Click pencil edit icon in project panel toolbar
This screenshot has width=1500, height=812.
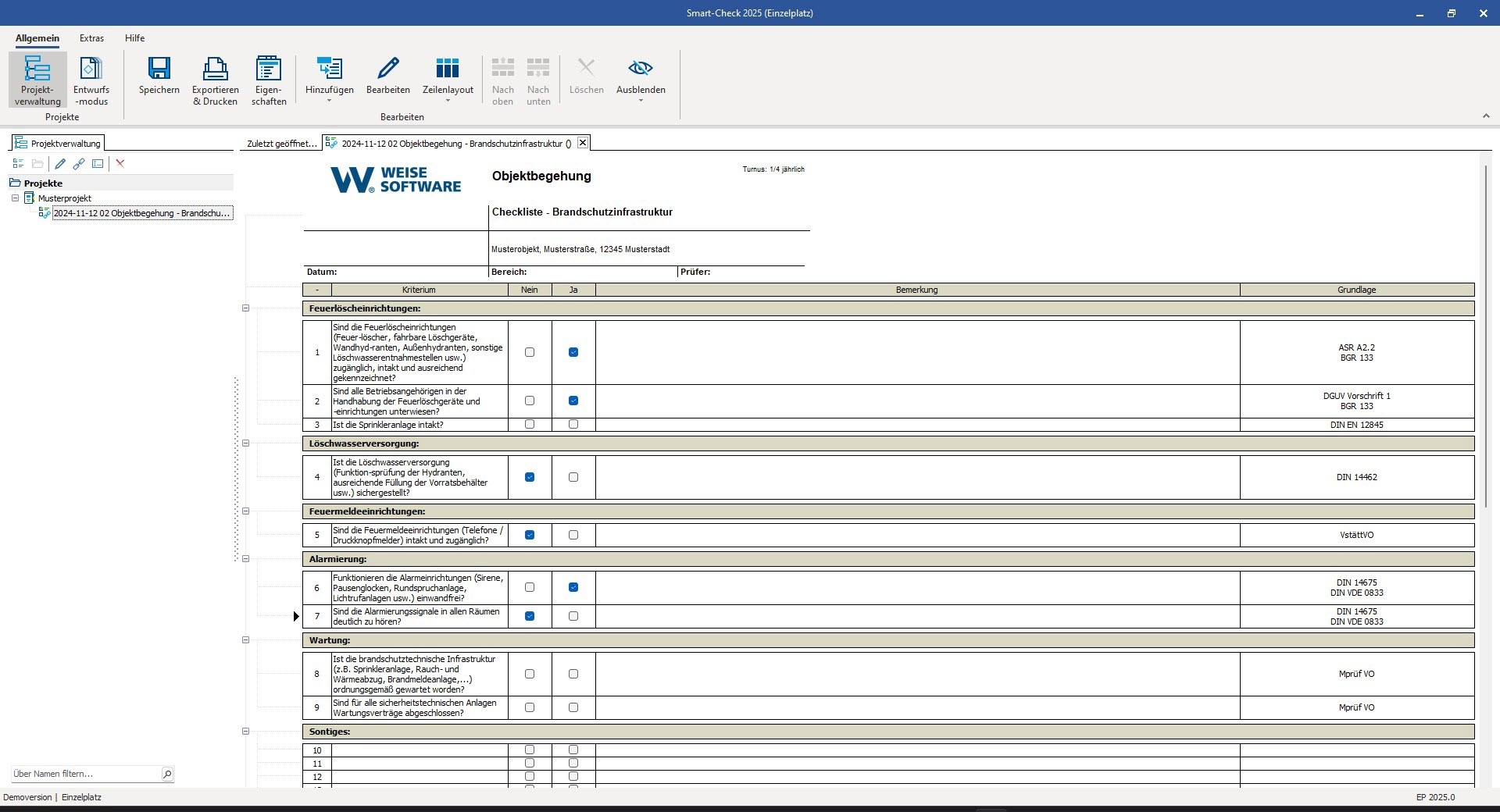[60, 164]
